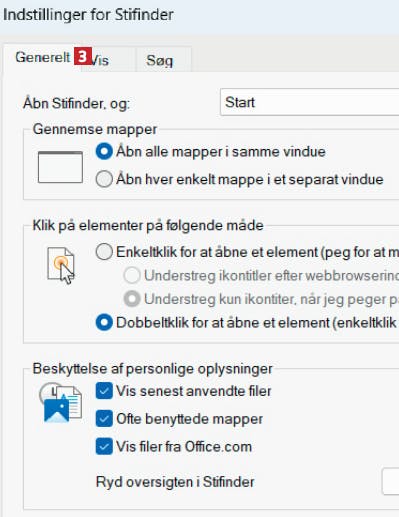Click the privacy icon with picture and document
The height and width of the screenshot is (517, 399).
click(x=61, y=403)
